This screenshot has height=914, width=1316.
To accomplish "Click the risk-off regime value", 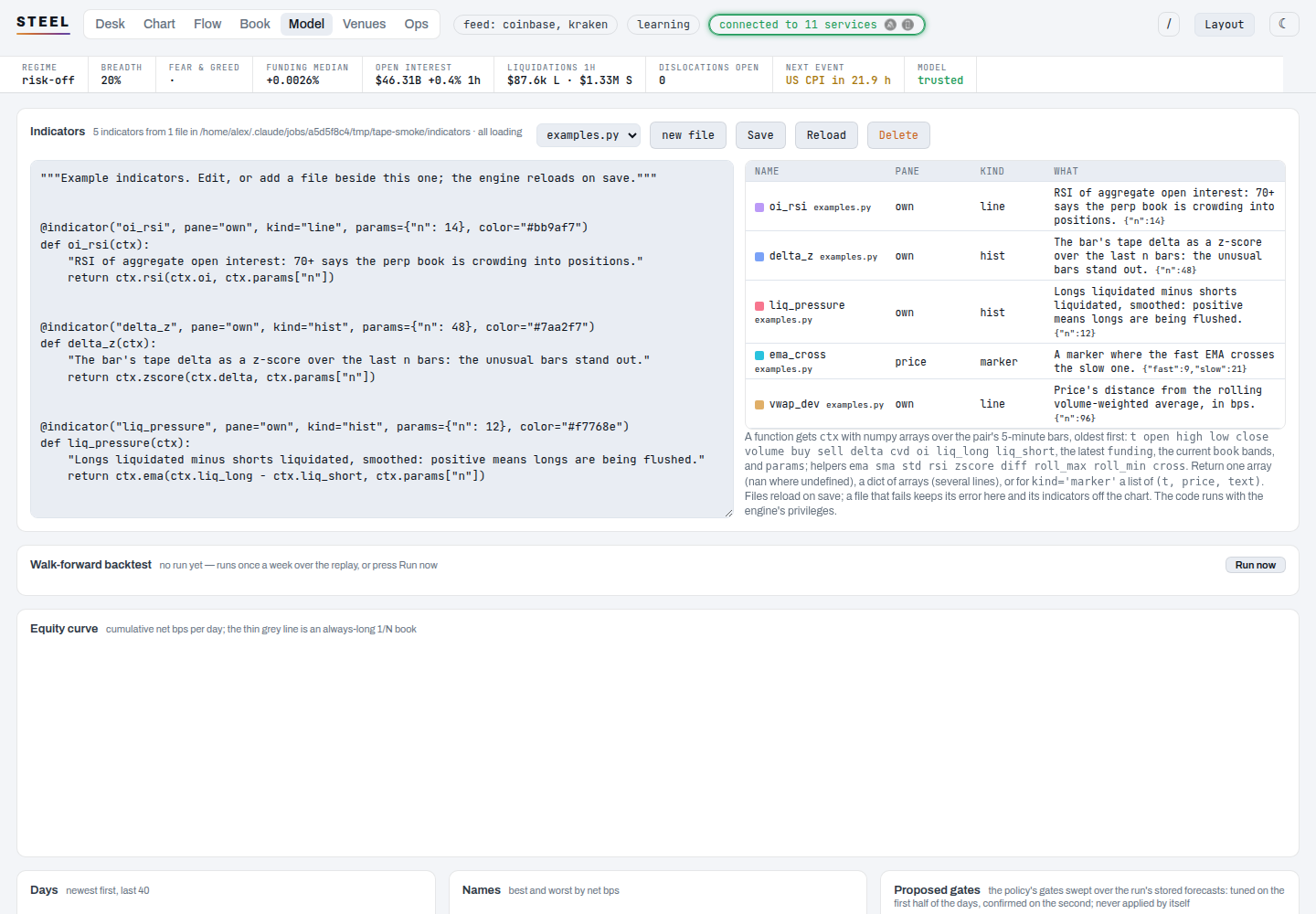I will (x=48, y=80).
